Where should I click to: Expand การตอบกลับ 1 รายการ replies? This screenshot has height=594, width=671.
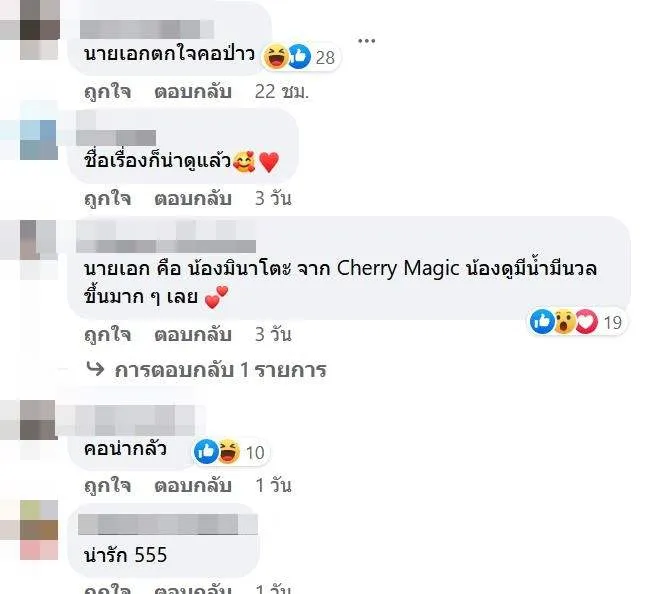[x=220, y=370]
